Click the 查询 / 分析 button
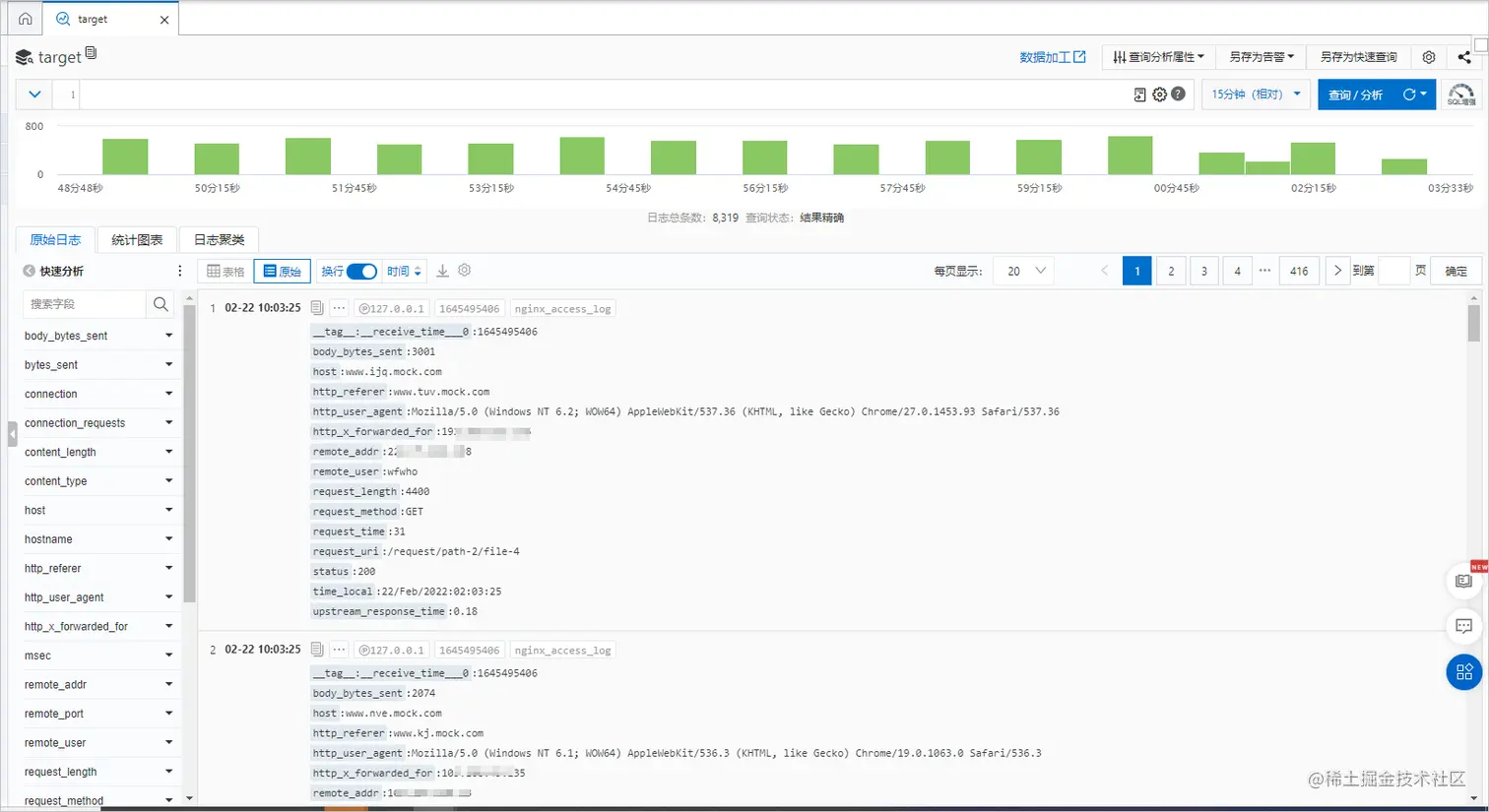Image resolution: width=1489 pixels, height=812 pixels. pos(1355,94)
